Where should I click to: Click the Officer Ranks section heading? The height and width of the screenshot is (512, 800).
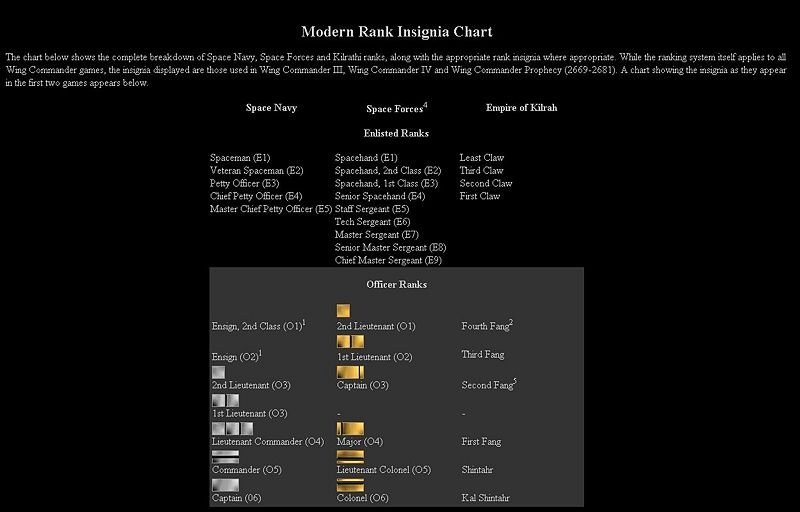[x=396, y=284]
